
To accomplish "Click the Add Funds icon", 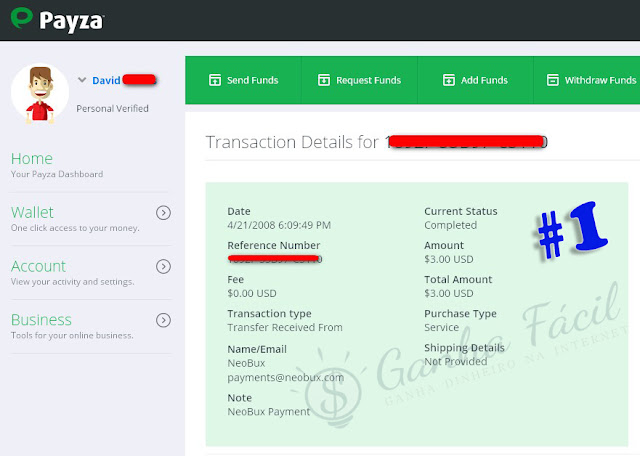I will (449, 80).
